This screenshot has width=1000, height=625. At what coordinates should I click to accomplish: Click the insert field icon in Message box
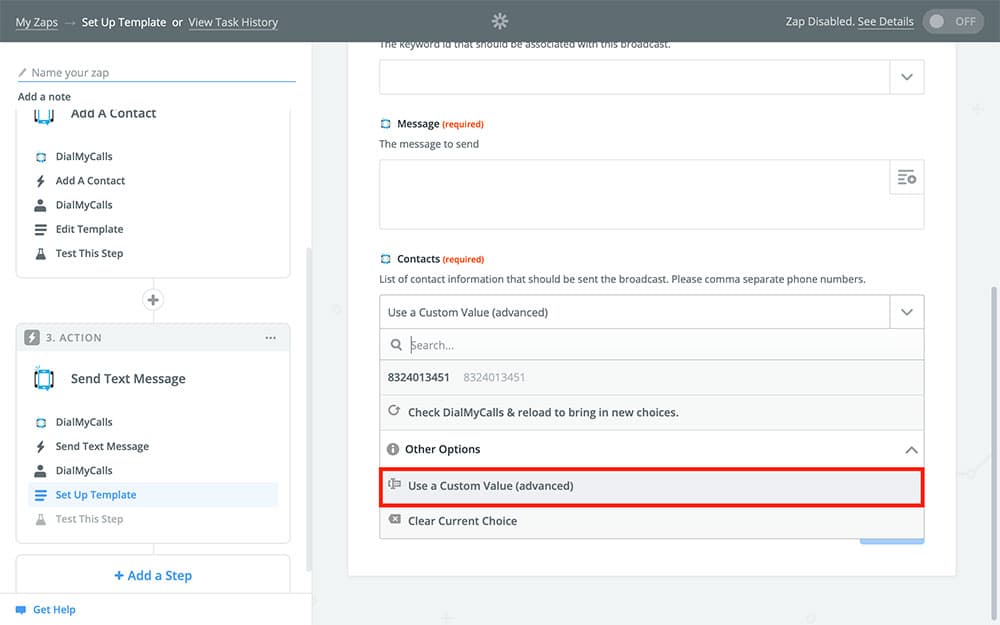[906, 177]
